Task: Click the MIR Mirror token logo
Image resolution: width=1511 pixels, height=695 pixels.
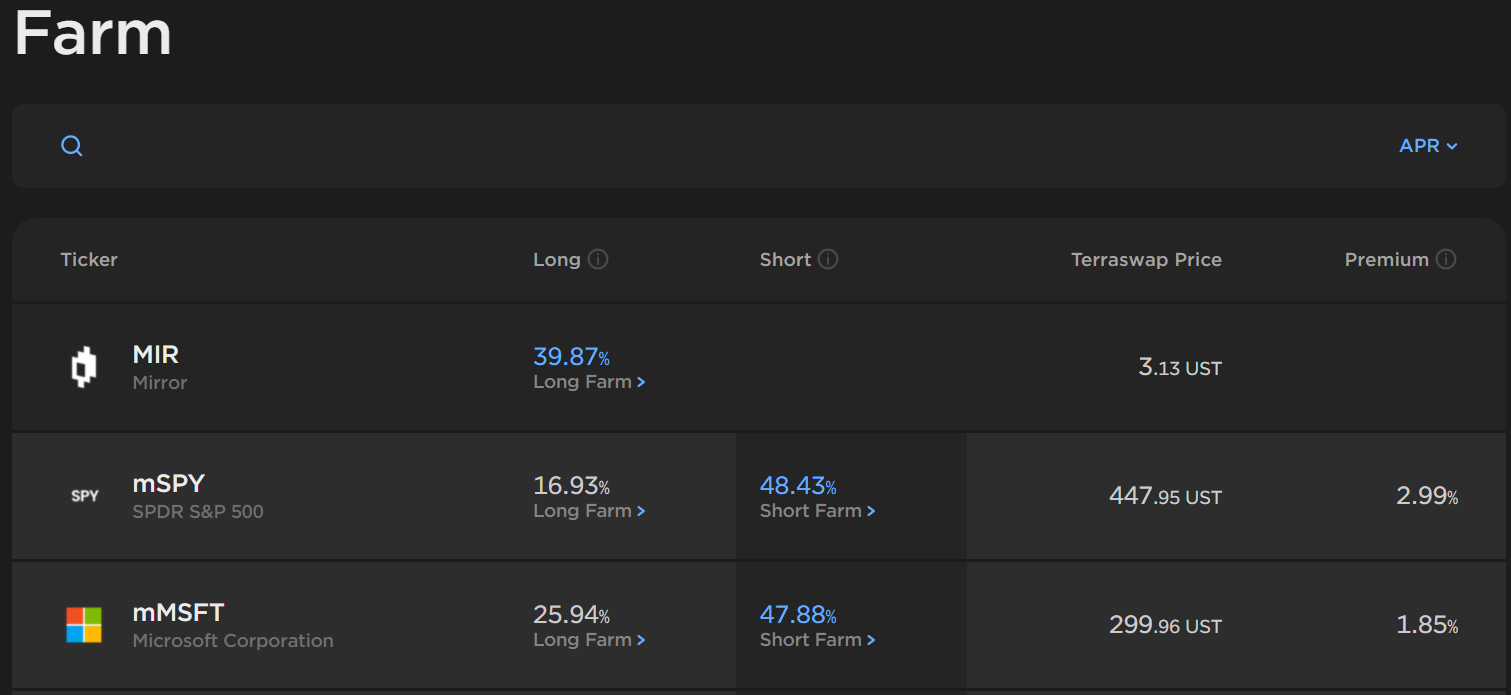Action: [x=84, y=367]
